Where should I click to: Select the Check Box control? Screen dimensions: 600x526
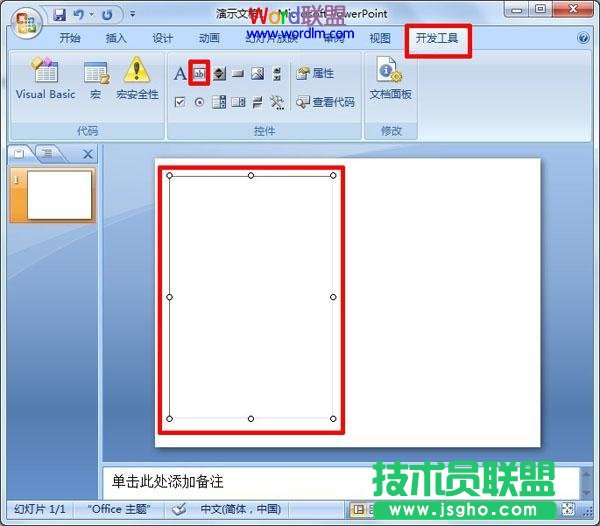point(180,102)
